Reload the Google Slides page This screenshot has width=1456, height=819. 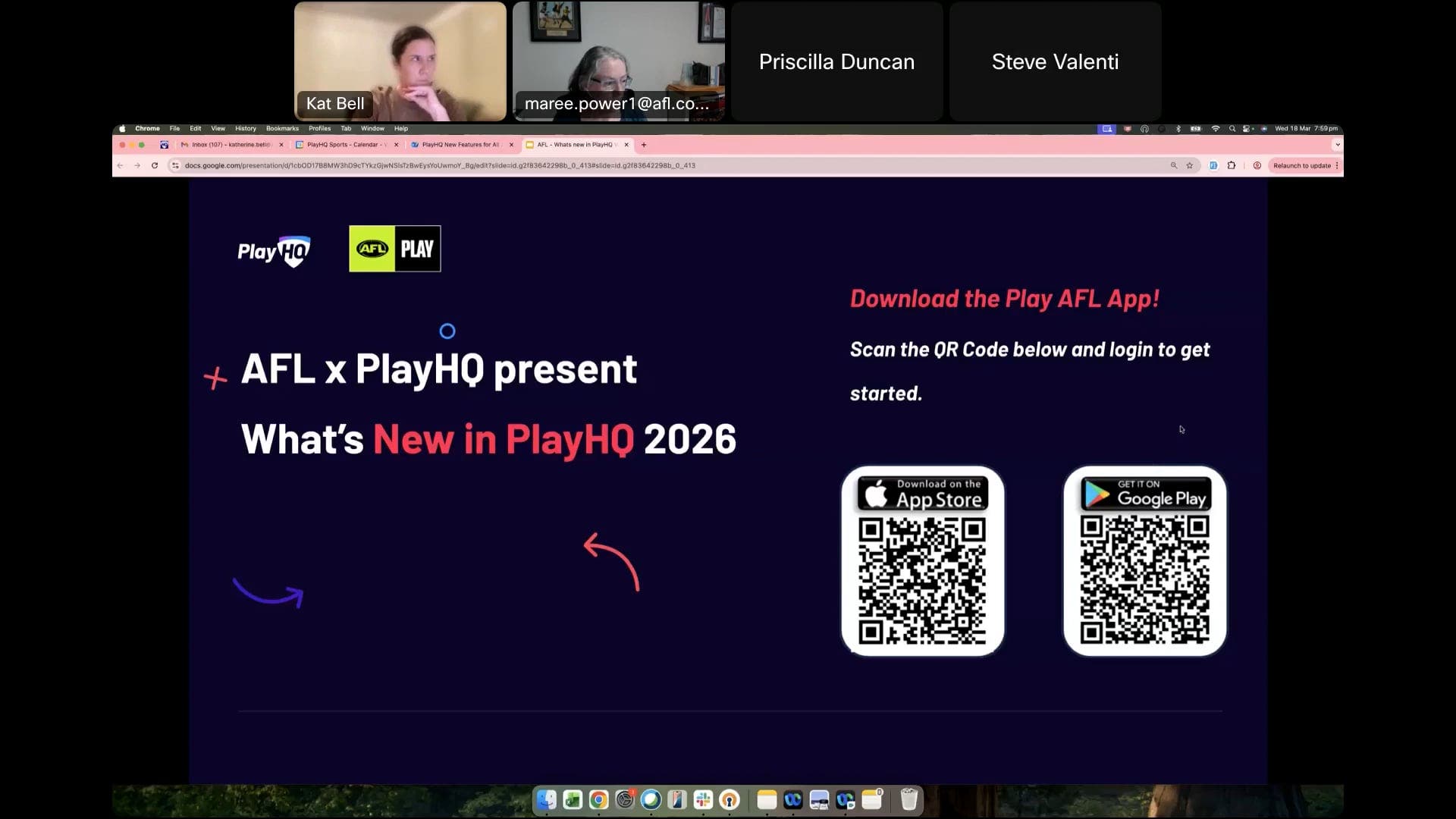pyautogui.click(x=155, y=165)
